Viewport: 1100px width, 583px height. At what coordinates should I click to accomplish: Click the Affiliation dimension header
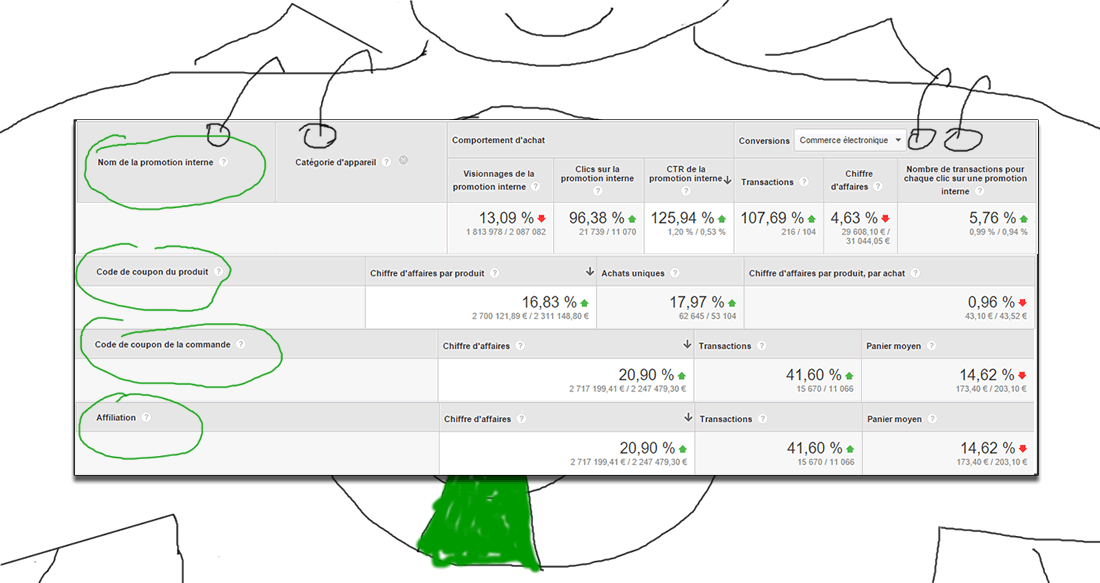pyautogui.click(x=116, y=418)
